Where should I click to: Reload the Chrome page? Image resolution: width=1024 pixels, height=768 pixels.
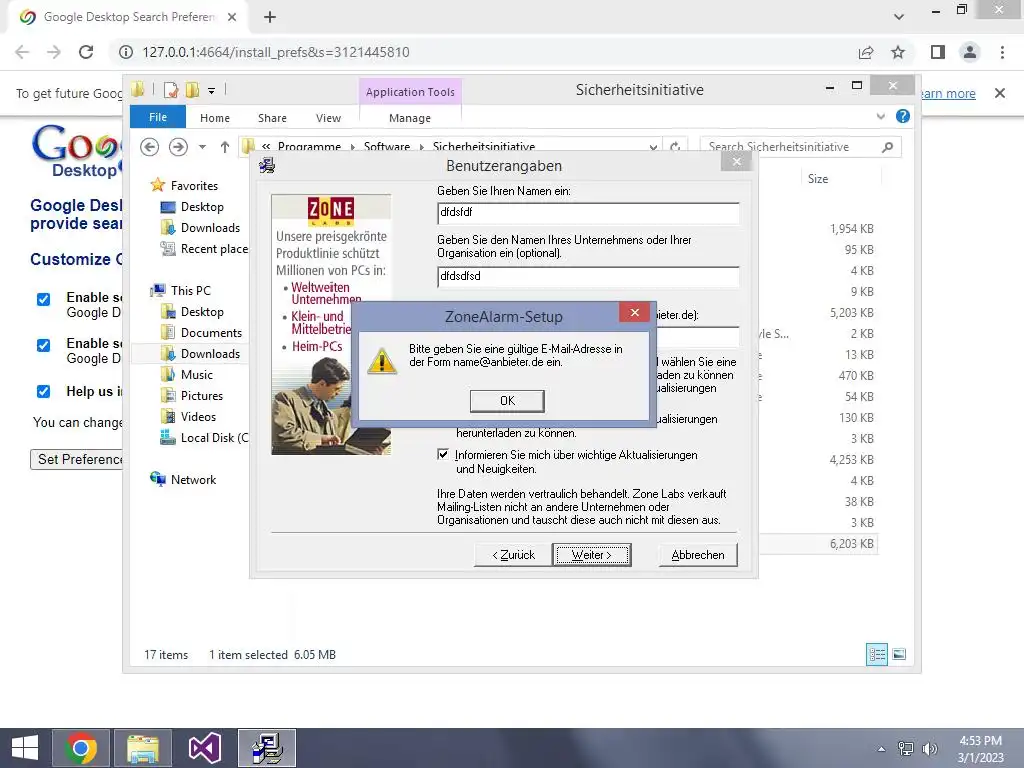[x=86, y=52]
